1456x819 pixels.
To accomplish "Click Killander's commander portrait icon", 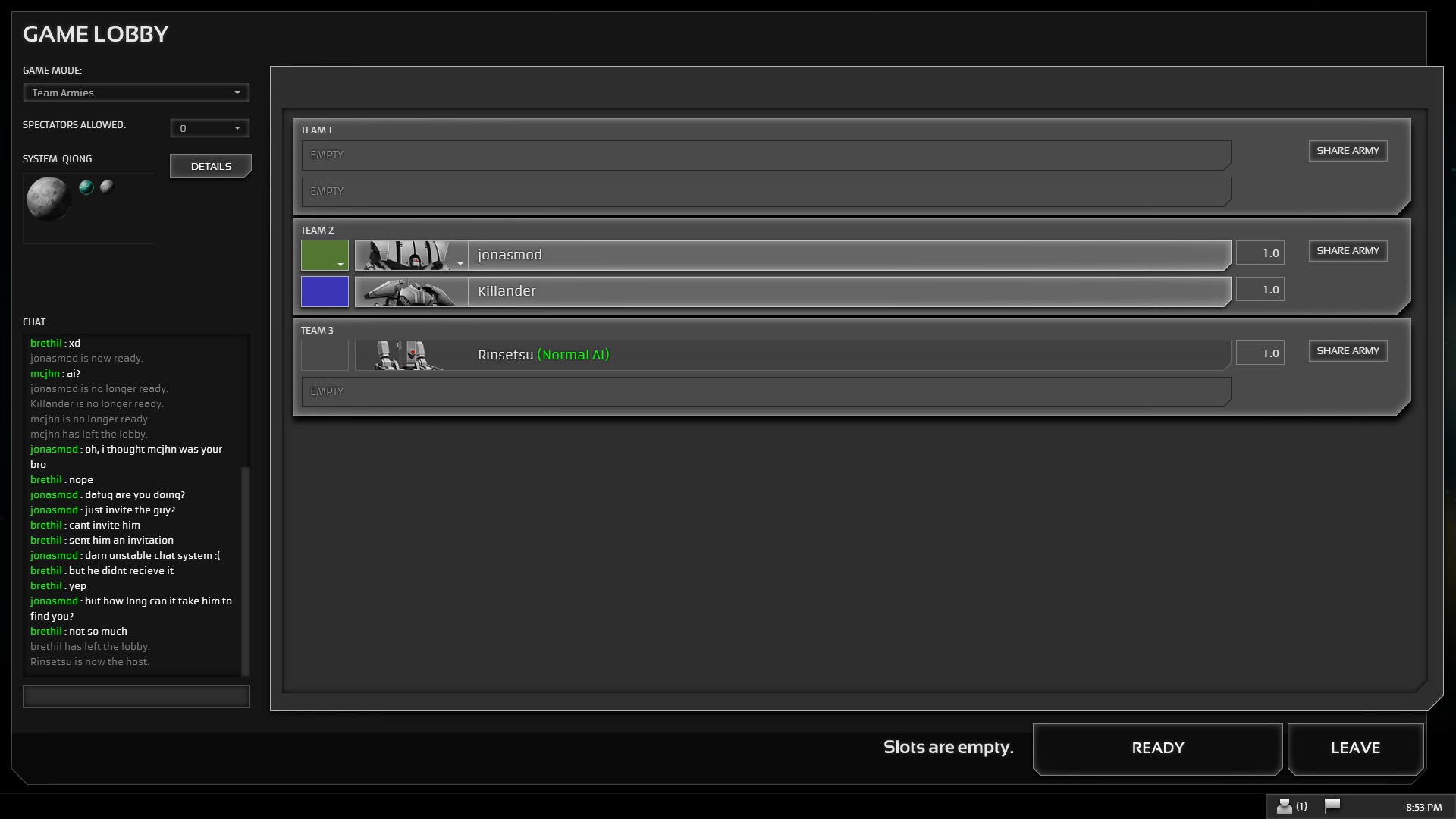I will coord(410,292).
